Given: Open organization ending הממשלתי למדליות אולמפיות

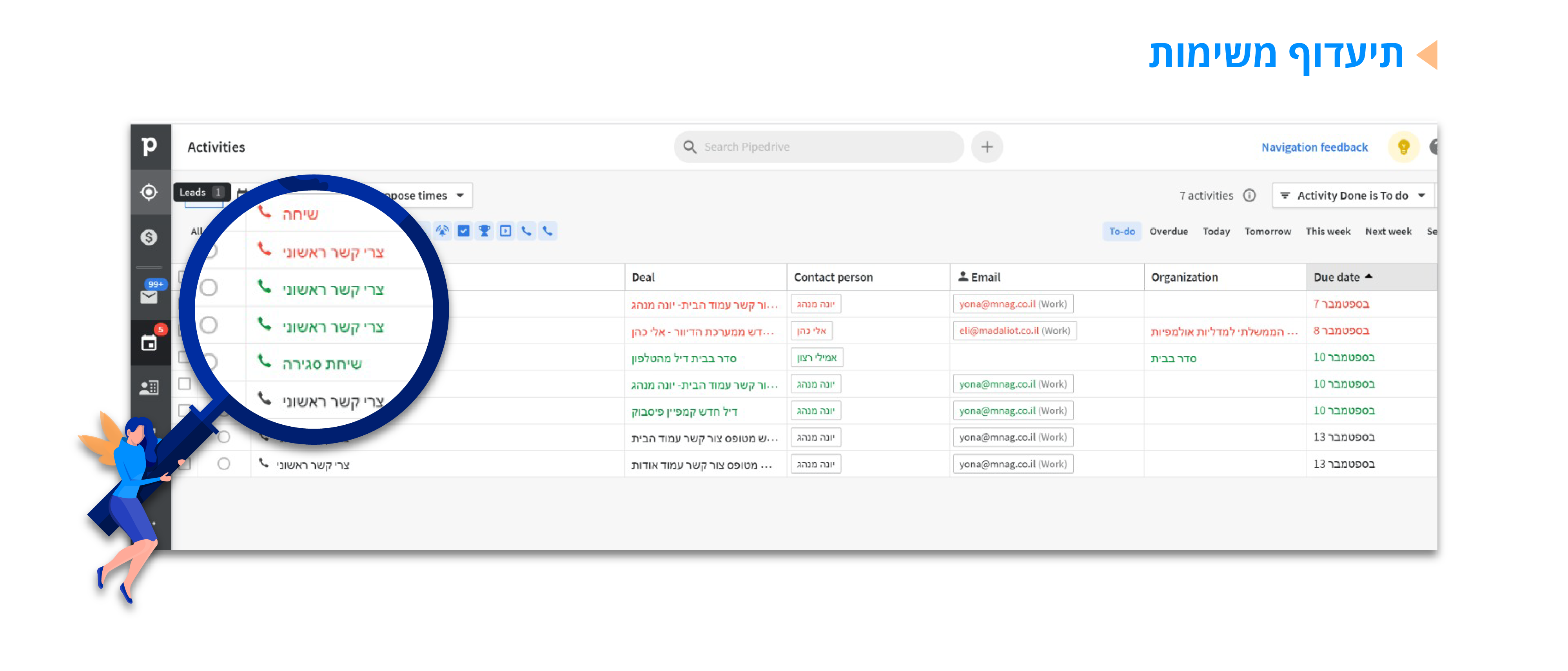Looking at the screenshot, I should (1224, 331).
